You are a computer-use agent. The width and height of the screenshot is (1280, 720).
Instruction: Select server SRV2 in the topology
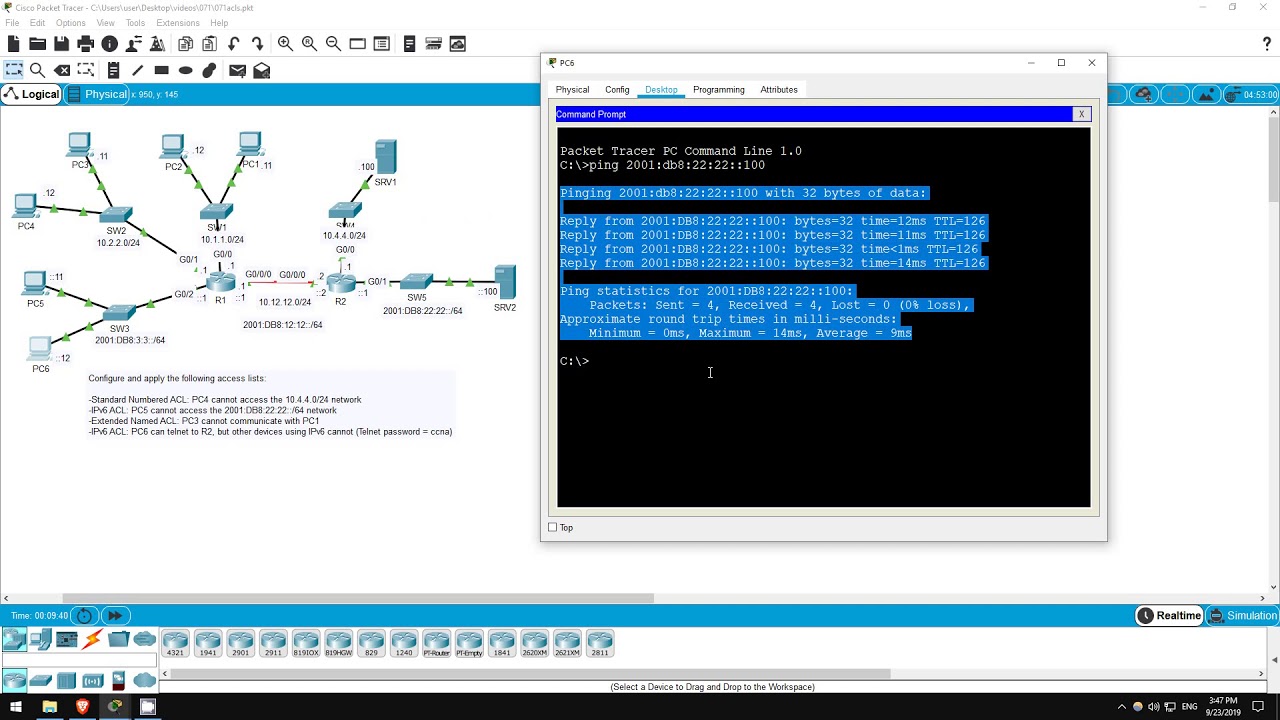[505, 282]
